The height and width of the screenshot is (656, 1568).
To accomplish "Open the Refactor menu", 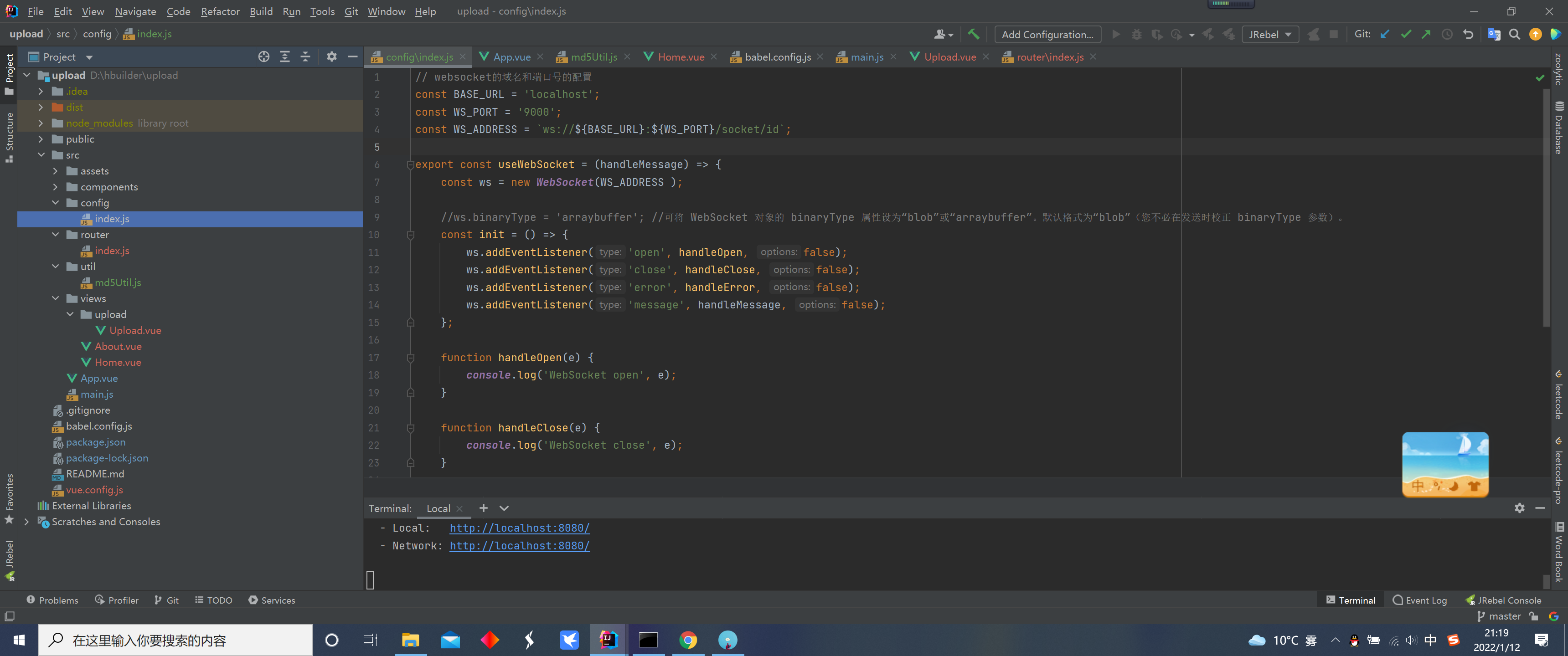I will (220, 11).
